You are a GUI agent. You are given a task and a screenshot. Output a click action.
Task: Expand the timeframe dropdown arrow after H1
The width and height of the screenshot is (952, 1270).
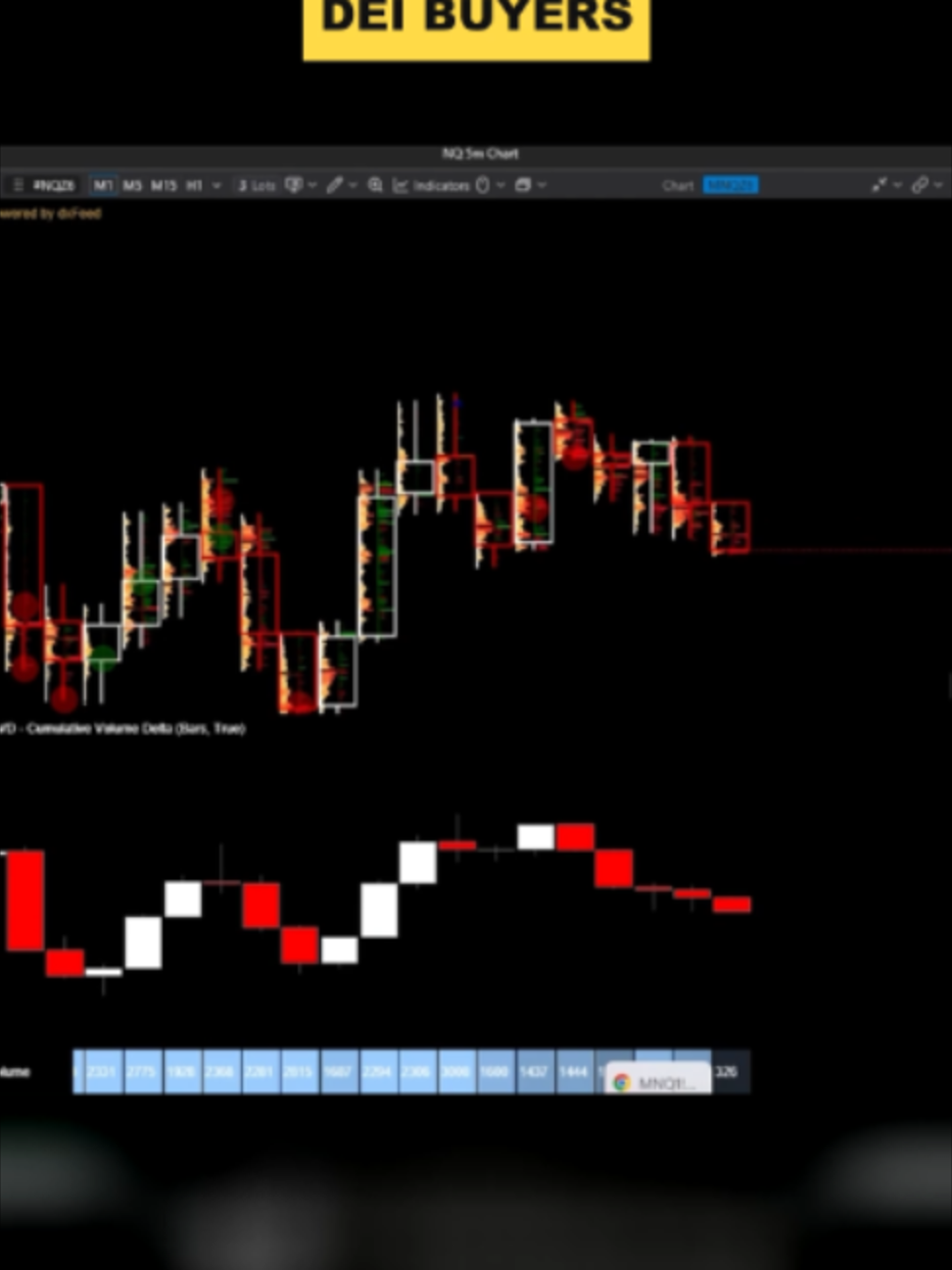216,185
